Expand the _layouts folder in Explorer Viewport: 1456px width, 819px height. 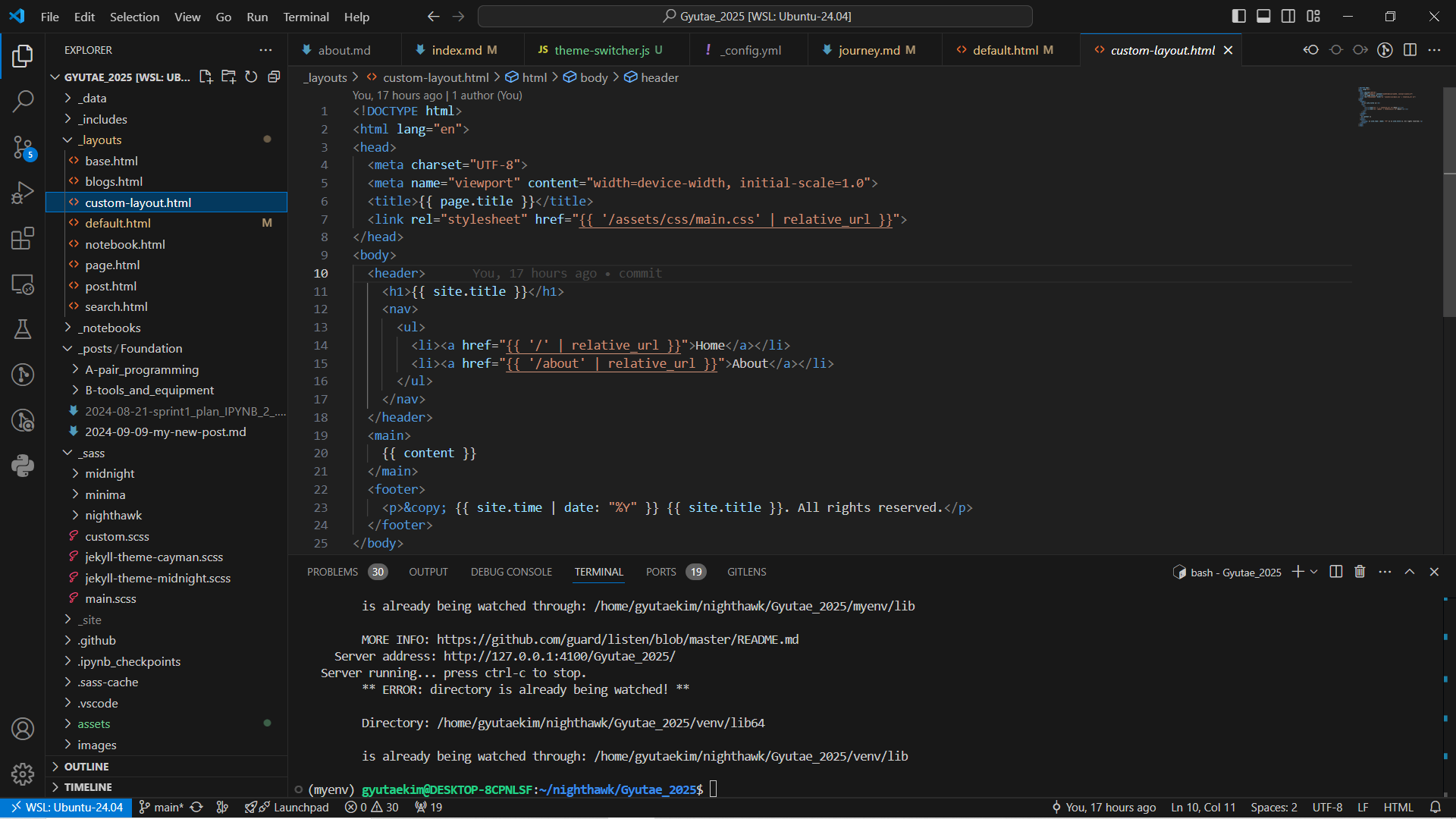click(x=99, y=139)
